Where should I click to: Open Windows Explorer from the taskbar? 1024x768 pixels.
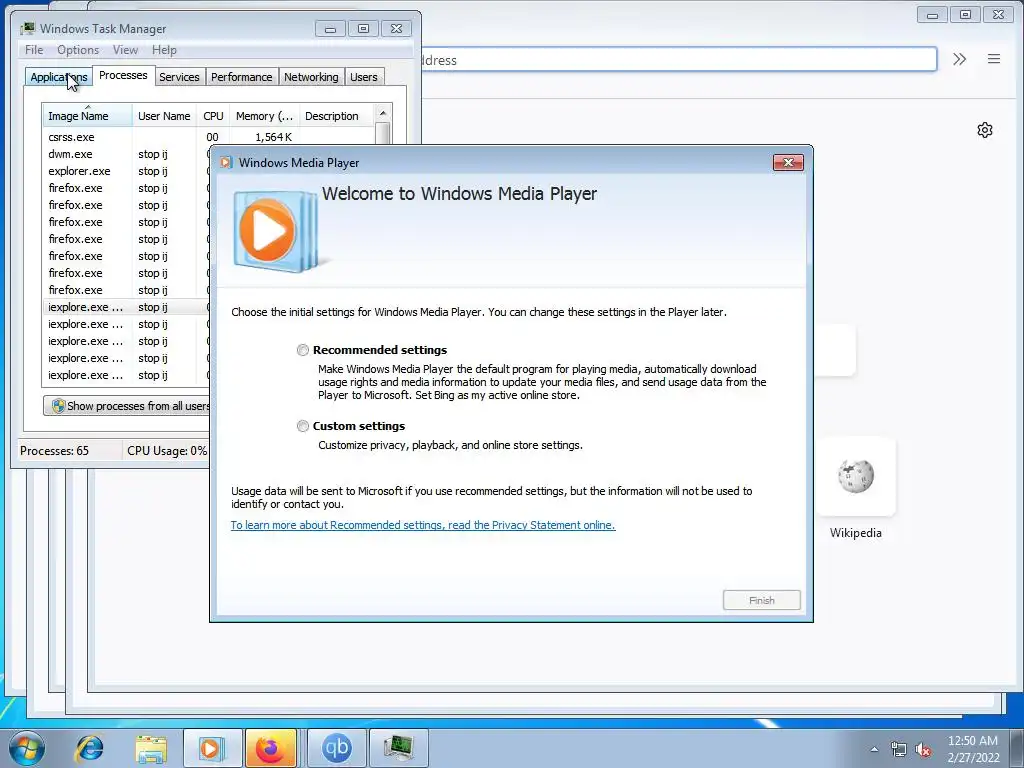(151, 748)
